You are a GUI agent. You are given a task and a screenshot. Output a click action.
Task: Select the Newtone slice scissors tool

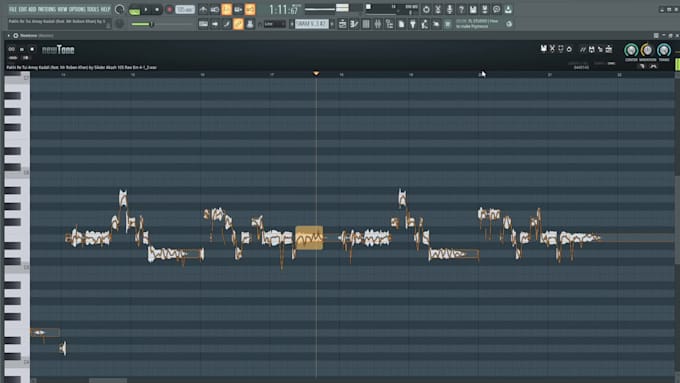pos(552,49)
